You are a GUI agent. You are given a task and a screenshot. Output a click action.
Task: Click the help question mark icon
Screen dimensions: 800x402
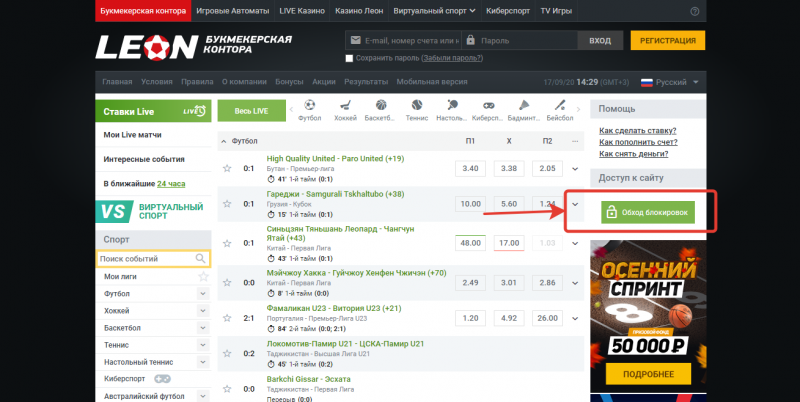[695, 11]
